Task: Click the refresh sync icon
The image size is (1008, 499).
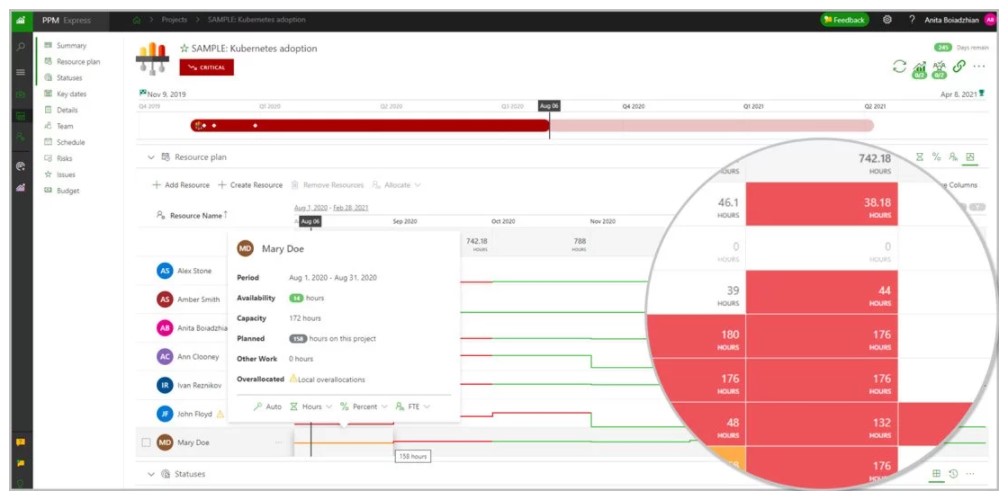Action: tap(899, 66)
